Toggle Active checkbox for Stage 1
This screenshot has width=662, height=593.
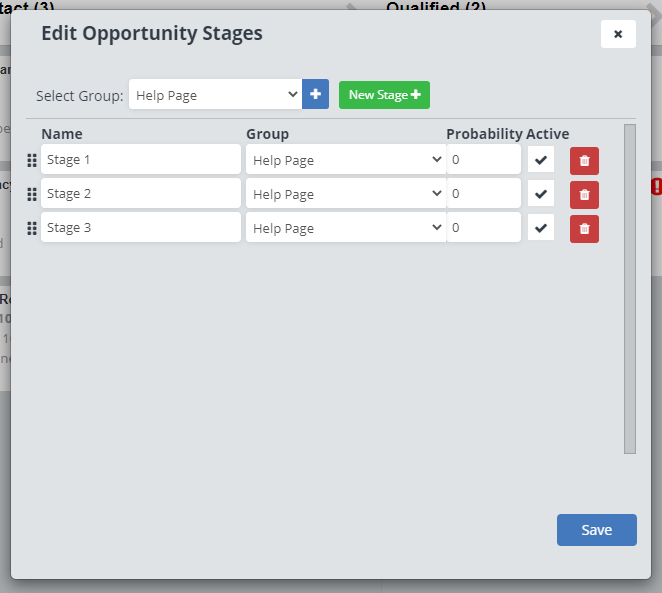[x=541, y=160]
